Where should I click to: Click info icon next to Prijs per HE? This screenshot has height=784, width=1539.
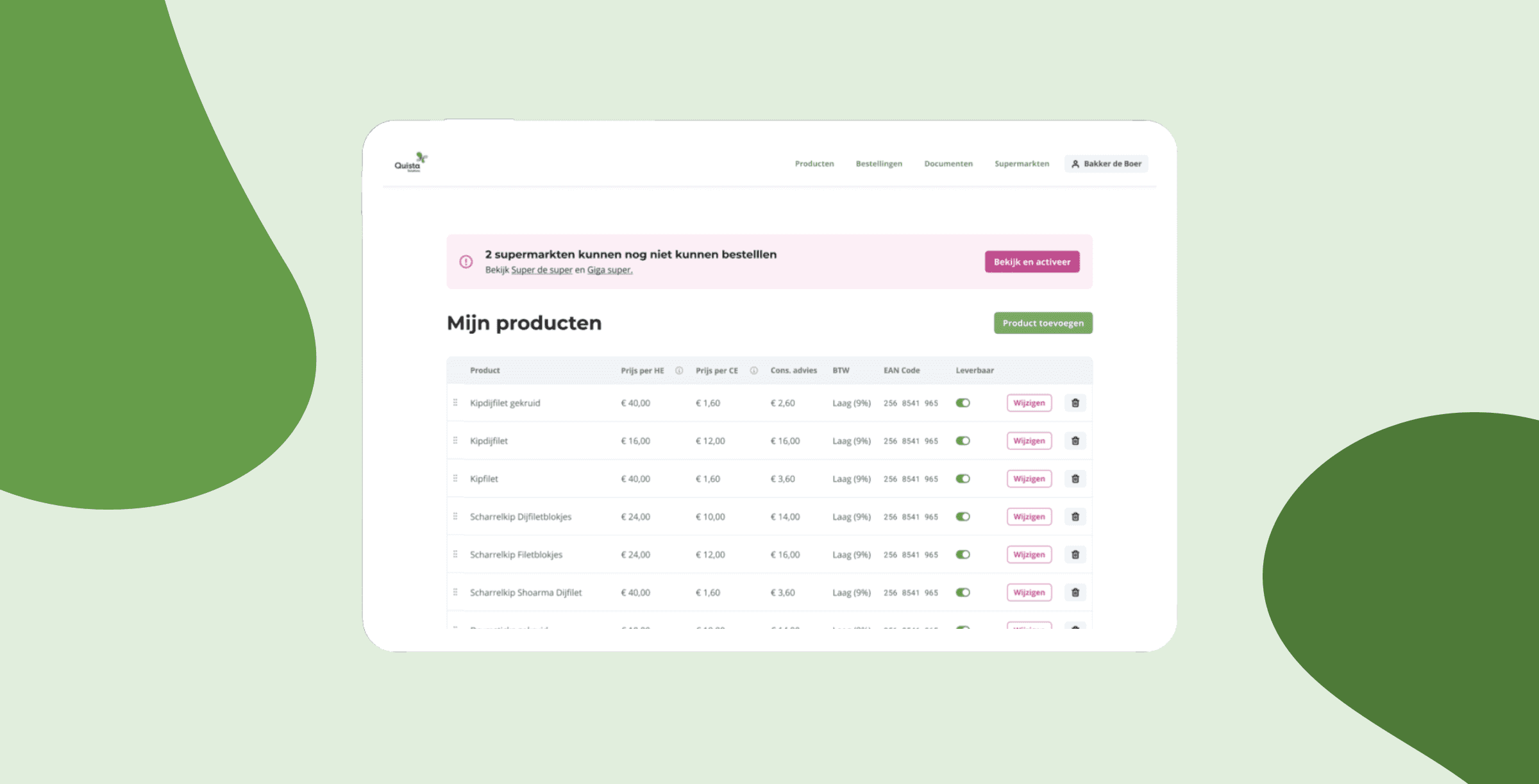tap(679, 371)
